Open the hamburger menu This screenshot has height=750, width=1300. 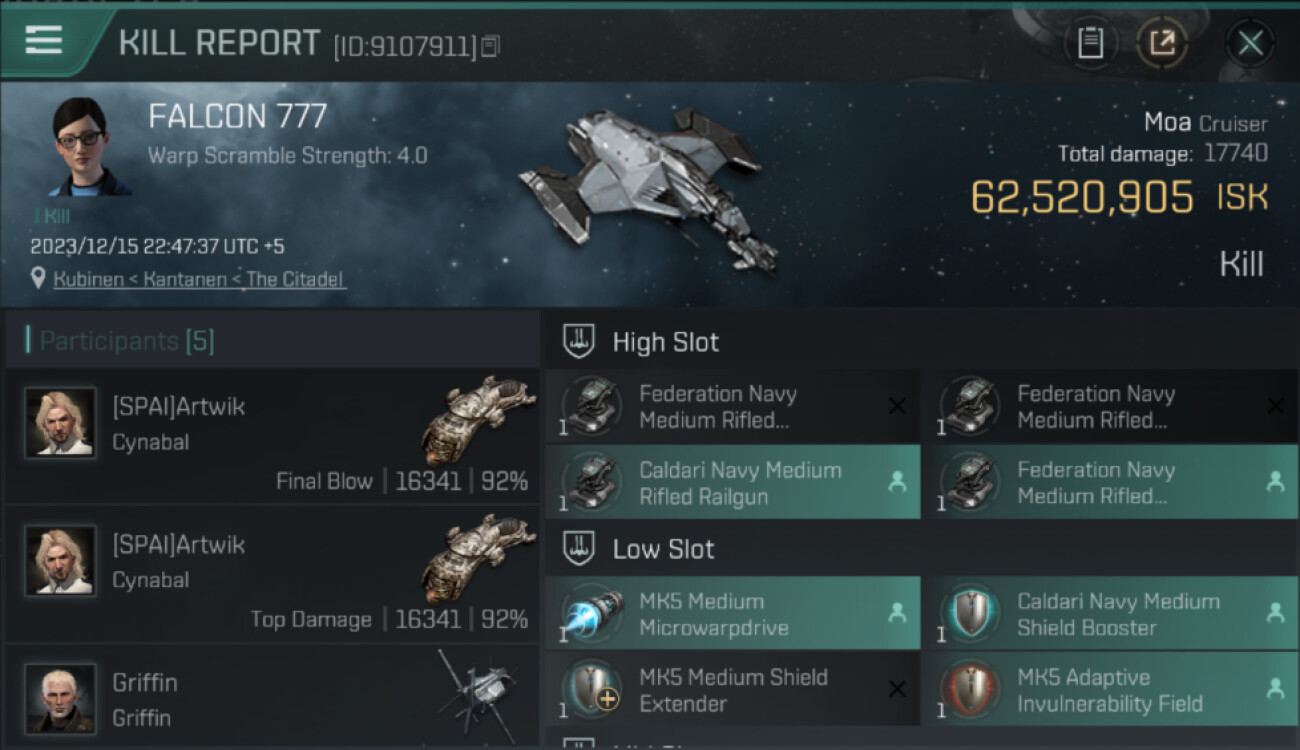pos(44,40)
